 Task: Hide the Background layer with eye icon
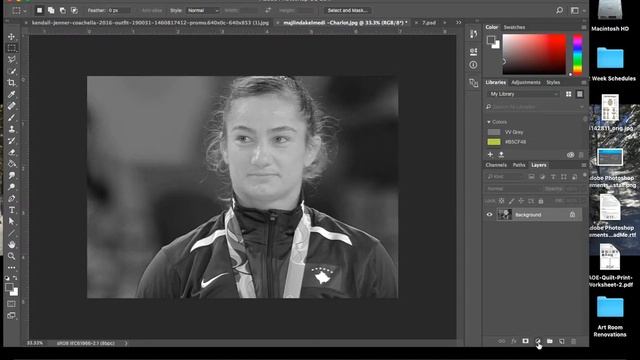pos(489,215)
